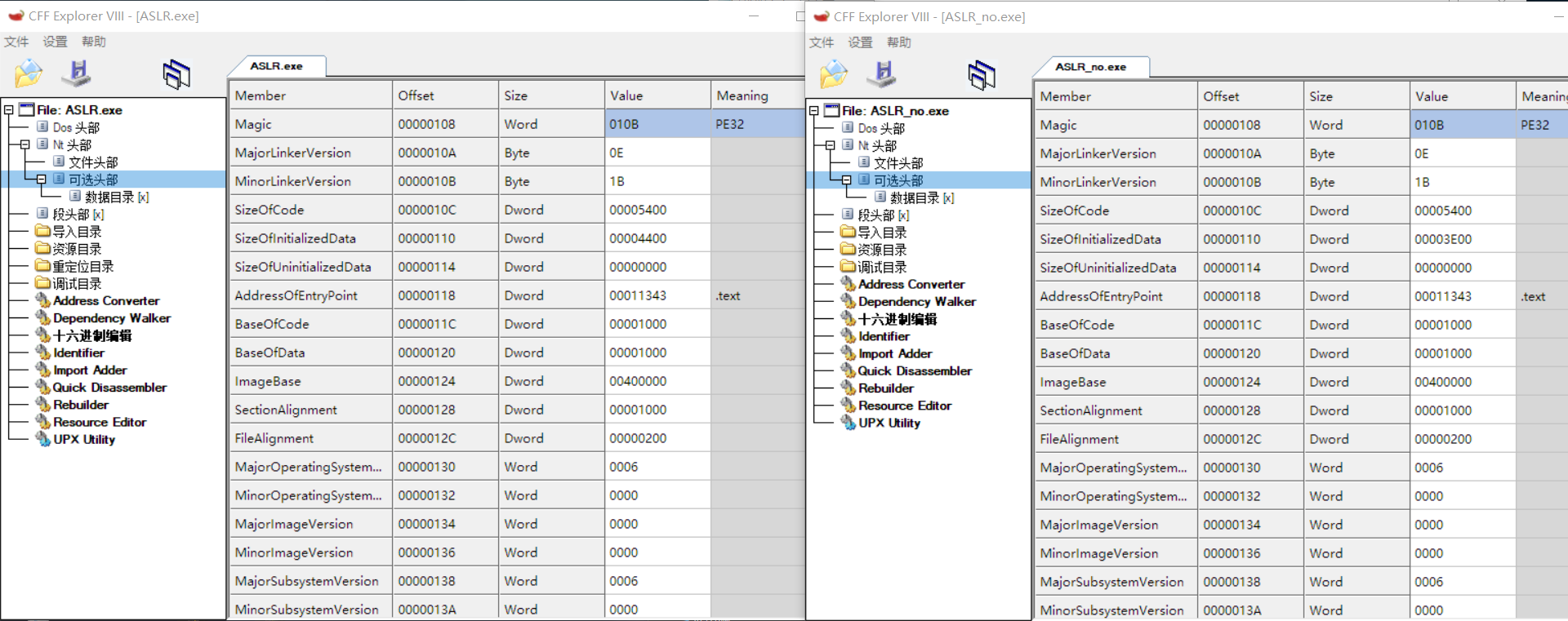Image resolution: width=1568 pixels, height=621 pixels.
Task: Collapse the File: ASLR_no.exe root node
Action: click(814, 110)
